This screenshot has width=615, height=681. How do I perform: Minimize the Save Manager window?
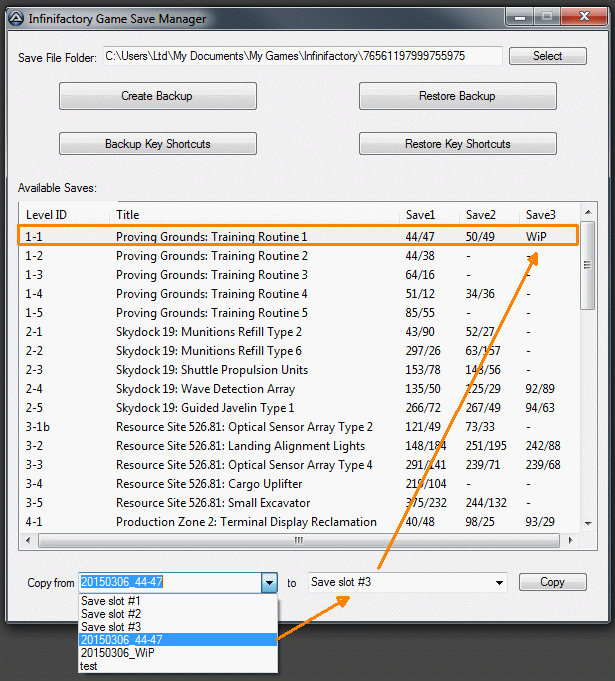pyautogui.click(x=520, y=17)
